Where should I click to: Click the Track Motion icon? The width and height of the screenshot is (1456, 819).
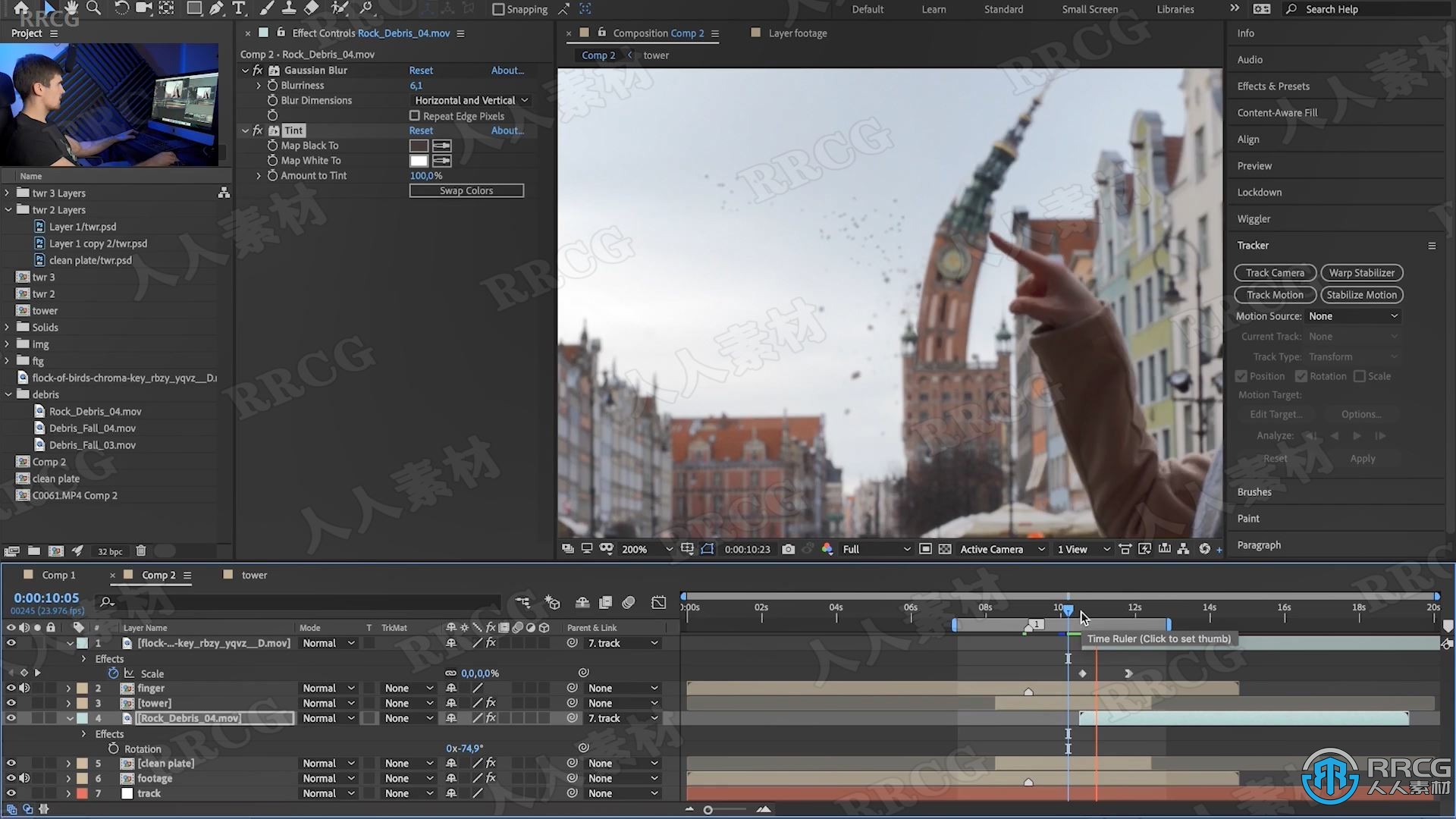[1275, 294]
